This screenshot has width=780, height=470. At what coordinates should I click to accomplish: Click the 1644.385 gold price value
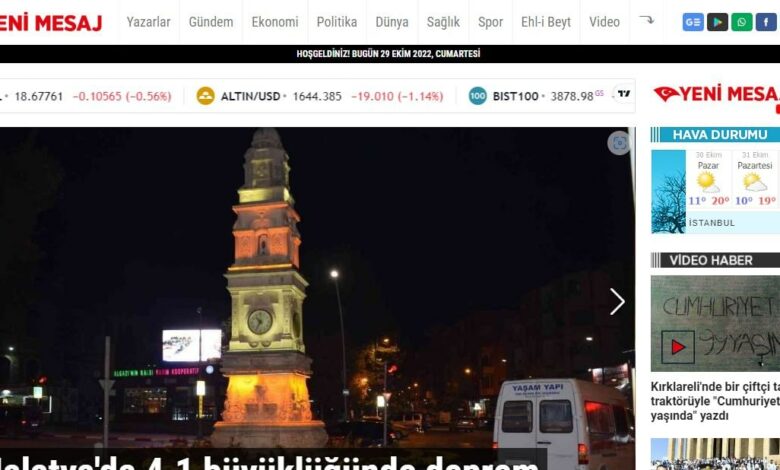pyautogui.click(x=317, y=96)
